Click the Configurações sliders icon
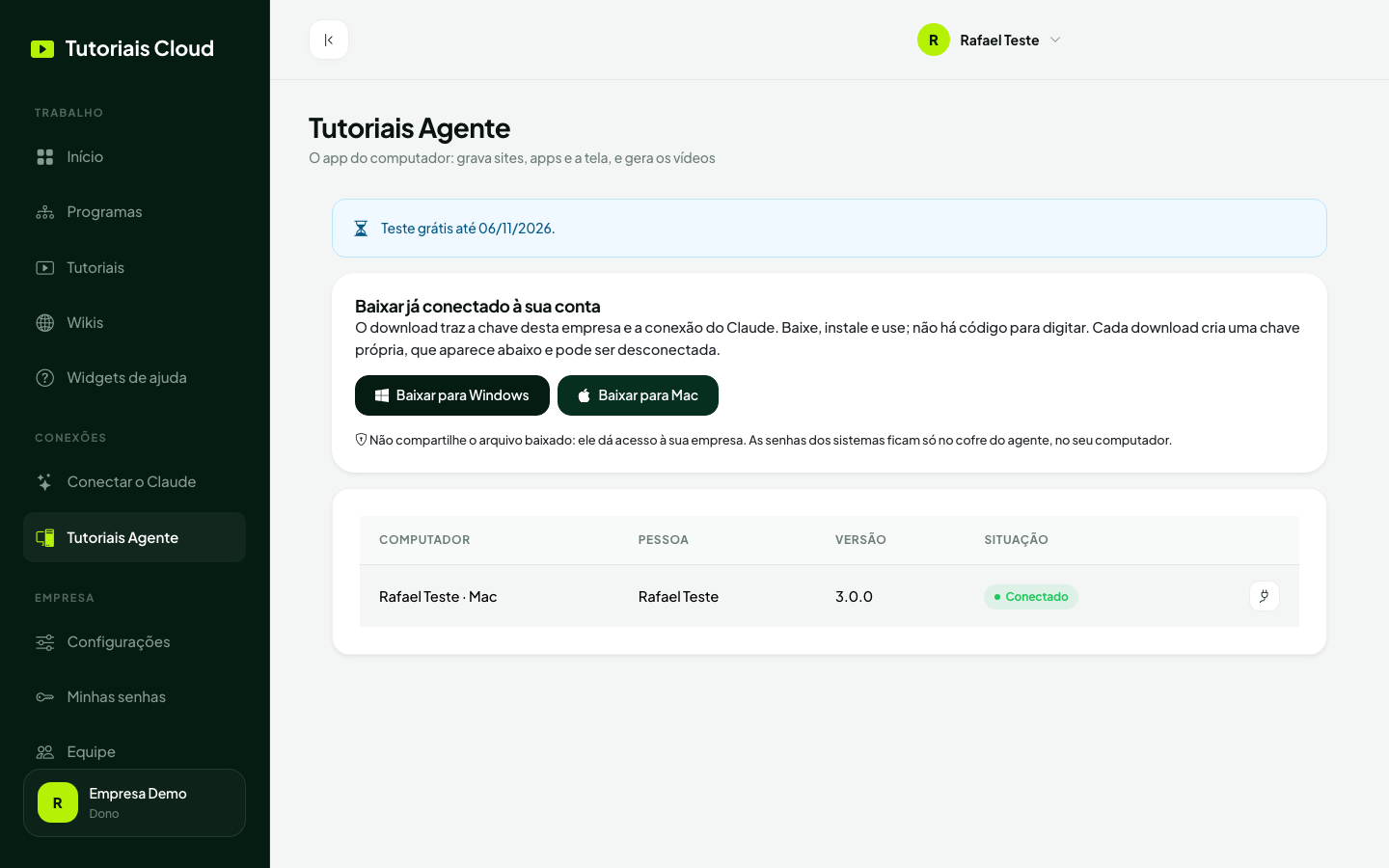This screenshot has height=868, width=1389. [45, 642]
